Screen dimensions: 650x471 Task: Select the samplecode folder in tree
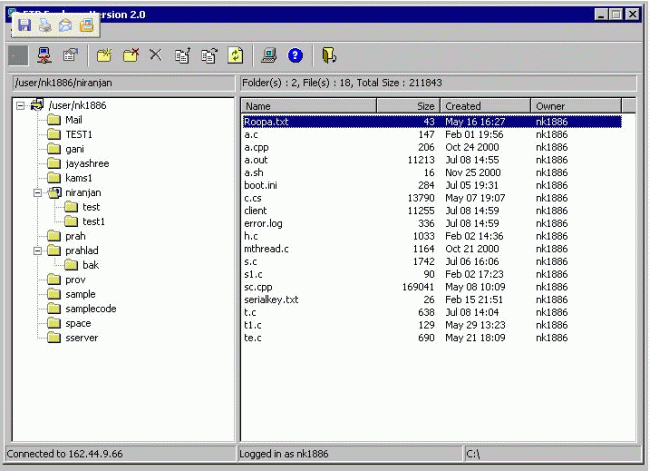pos(90,309)
